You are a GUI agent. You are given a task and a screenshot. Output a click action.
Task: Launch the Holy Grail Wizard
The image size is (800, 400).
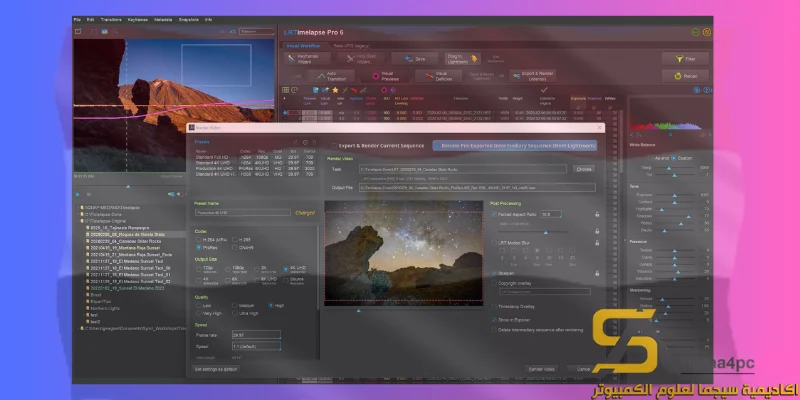[362, 59]
